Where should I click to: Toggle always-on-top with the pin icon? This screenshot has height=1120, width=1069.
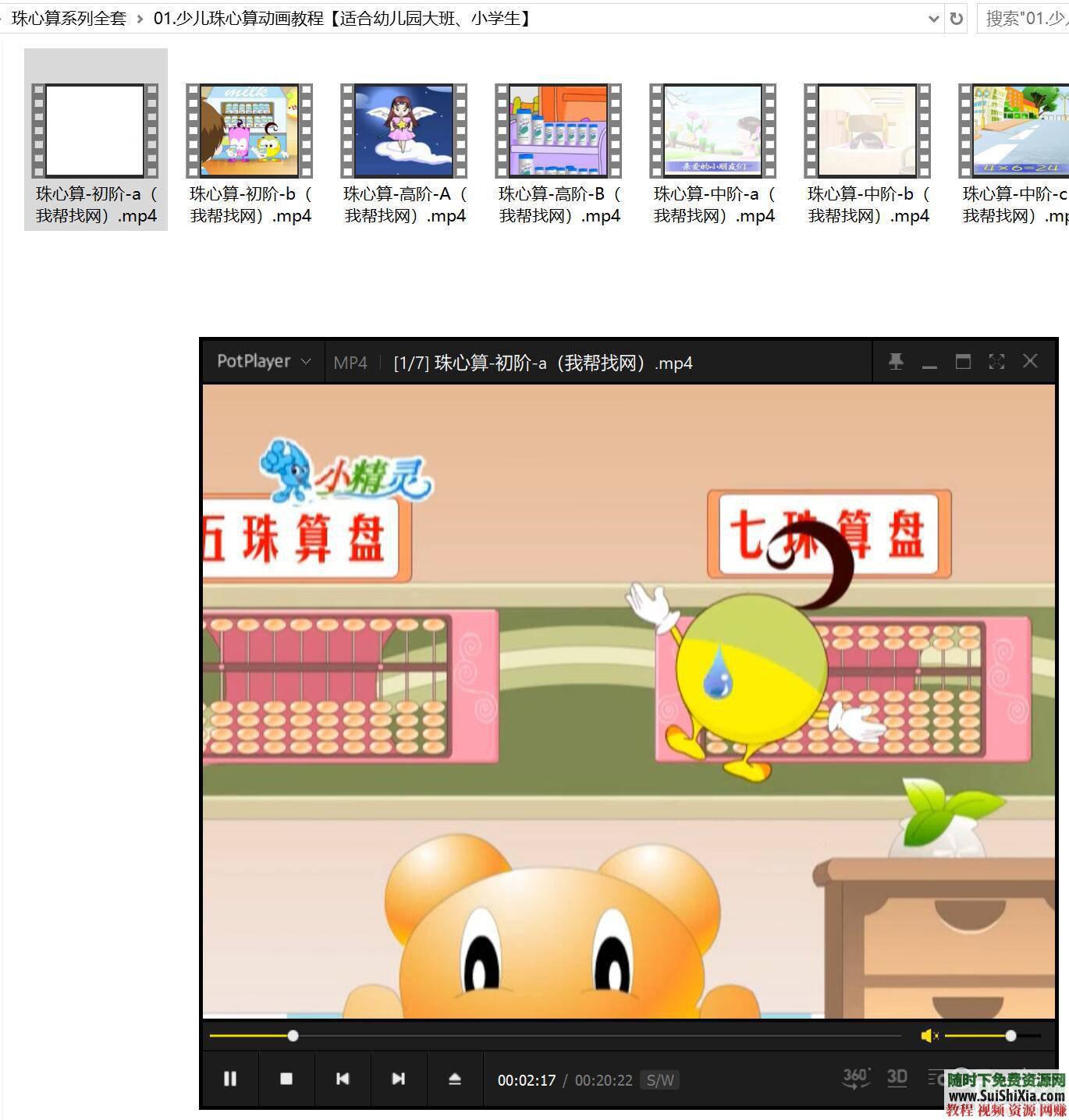896,361
